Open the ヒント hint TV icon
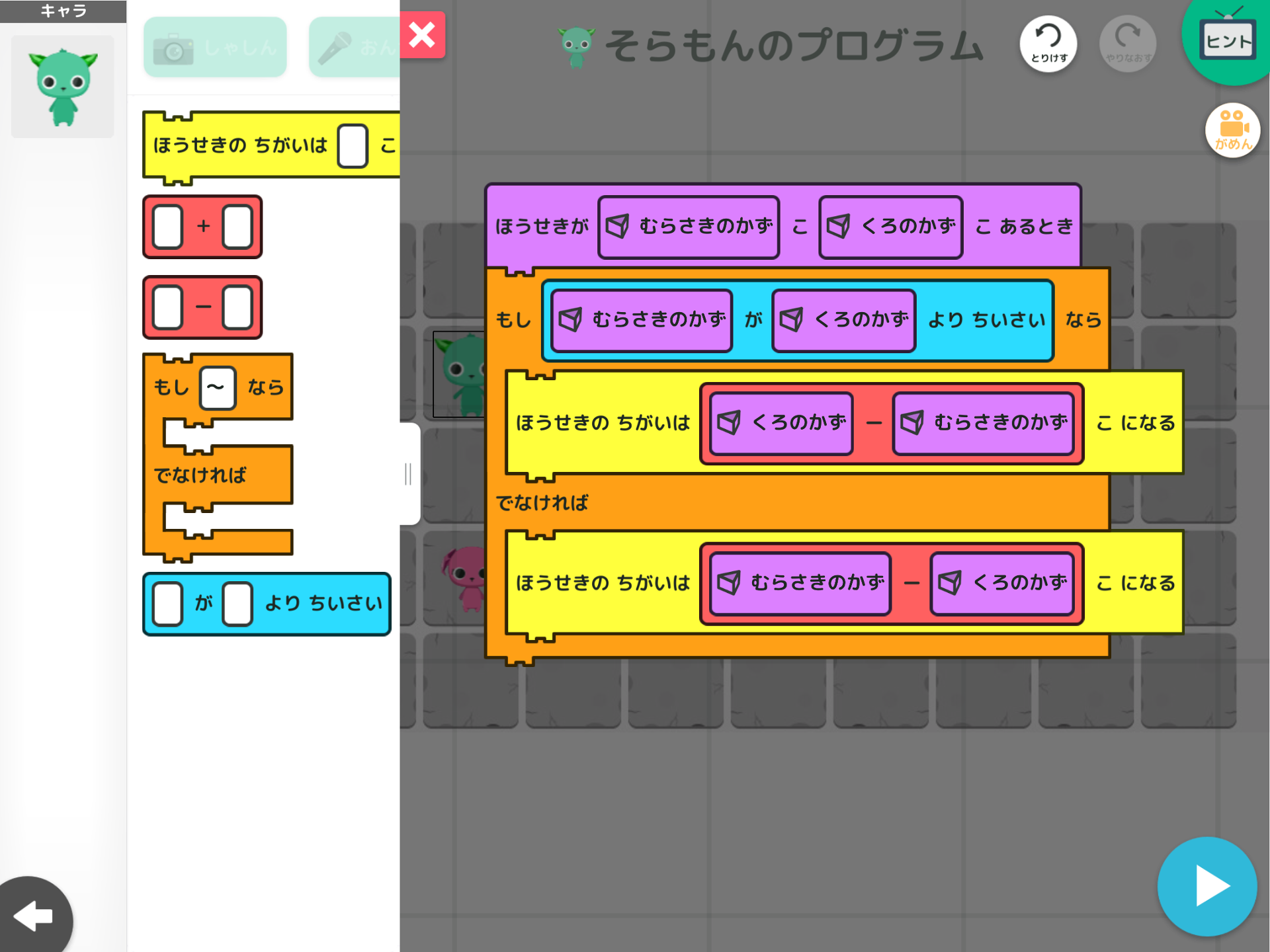This screenshot has height=952, width=1270. [x=1228, y=41]
